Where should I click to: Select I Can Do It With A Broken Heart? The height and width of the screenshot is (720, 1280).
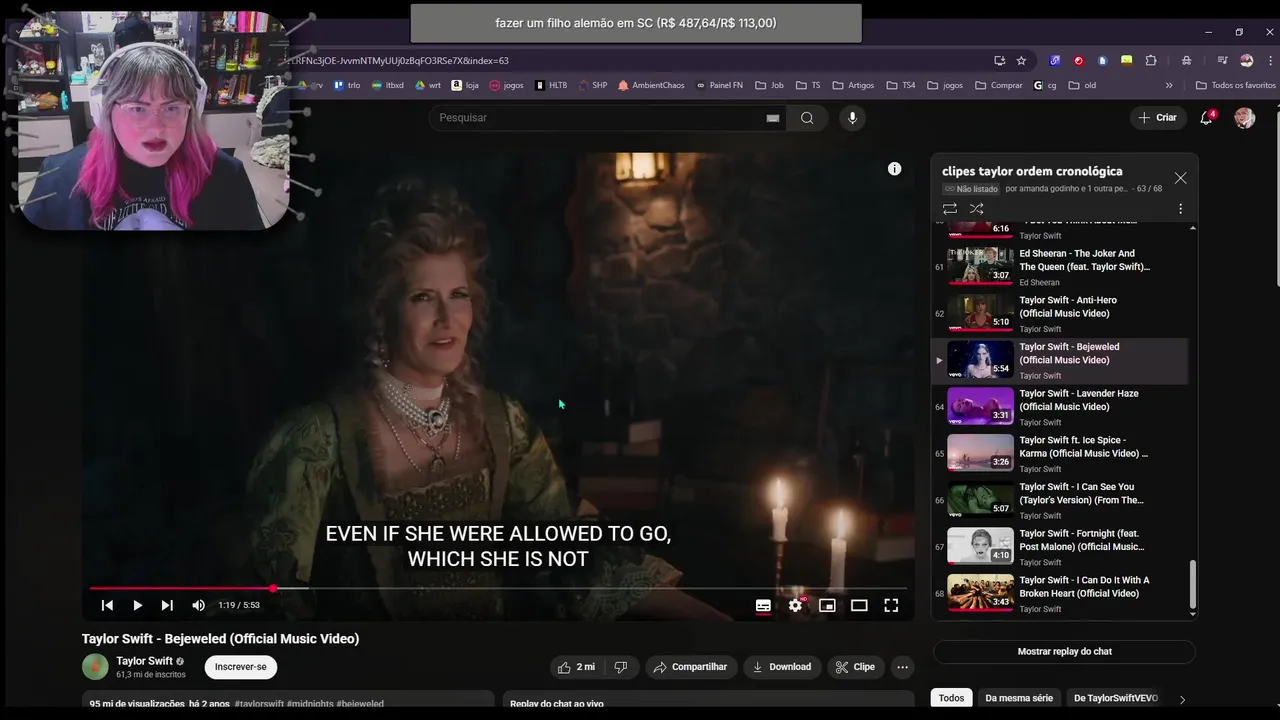(1060, 593)
